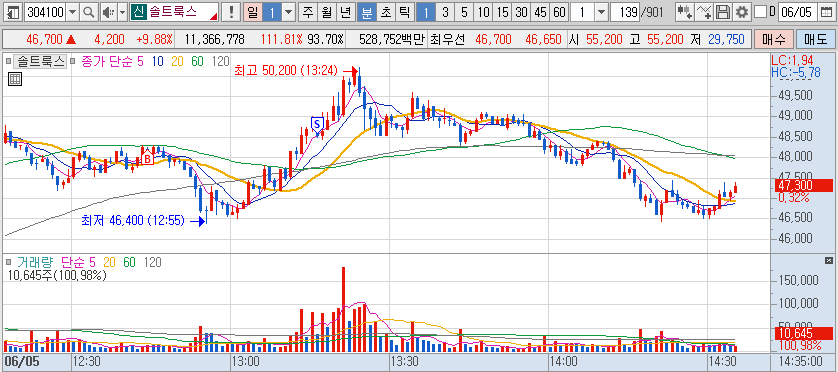Click the bar count field showing 139
Image resolution: width=838 pixels, height=372 pixels.
625,12
